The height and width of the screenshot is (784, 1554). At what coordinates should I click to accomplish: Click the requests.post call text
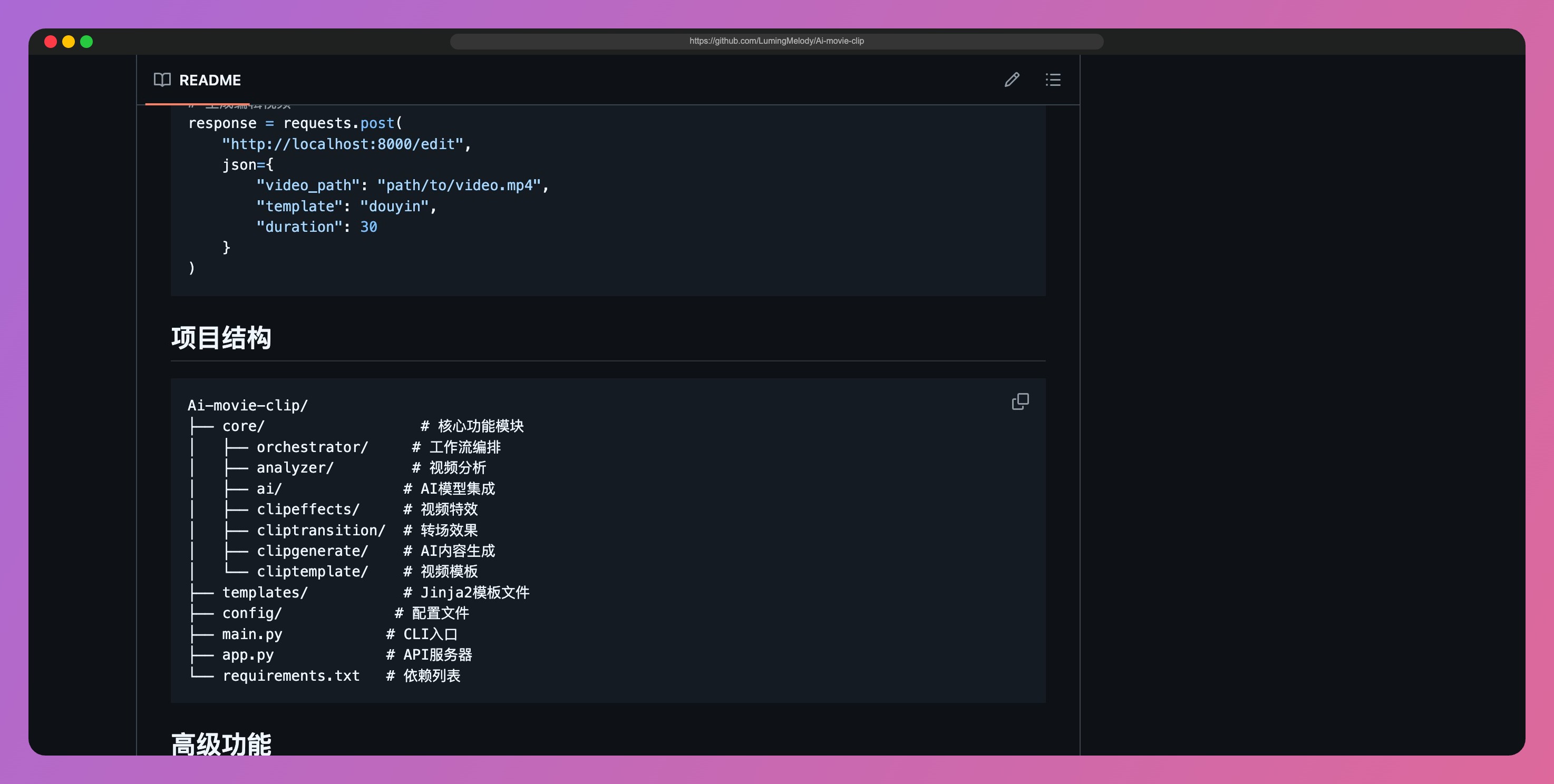[x=343, y=123]
